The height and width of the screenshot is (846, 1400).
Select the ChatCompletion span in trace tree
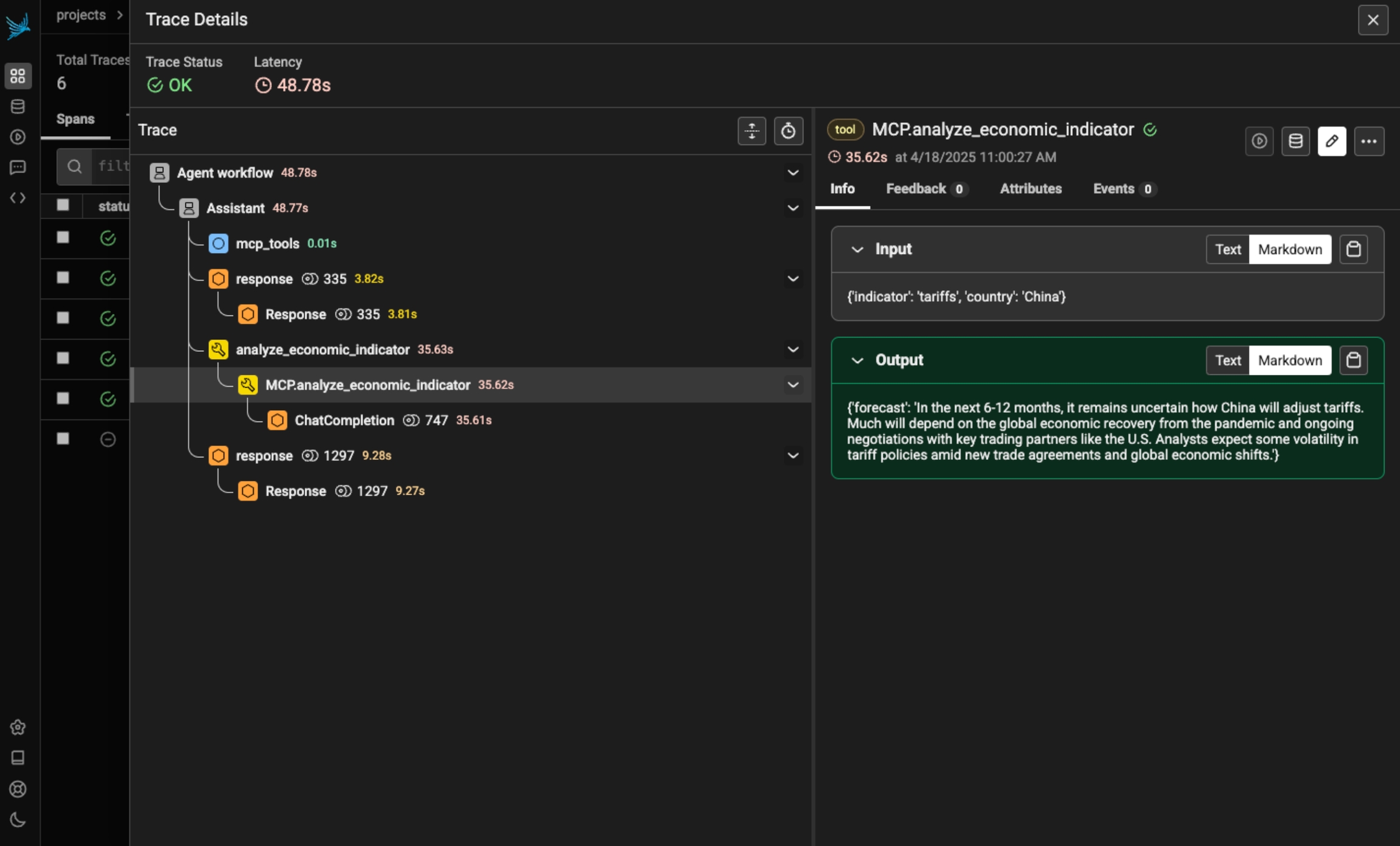pos(344,421)
